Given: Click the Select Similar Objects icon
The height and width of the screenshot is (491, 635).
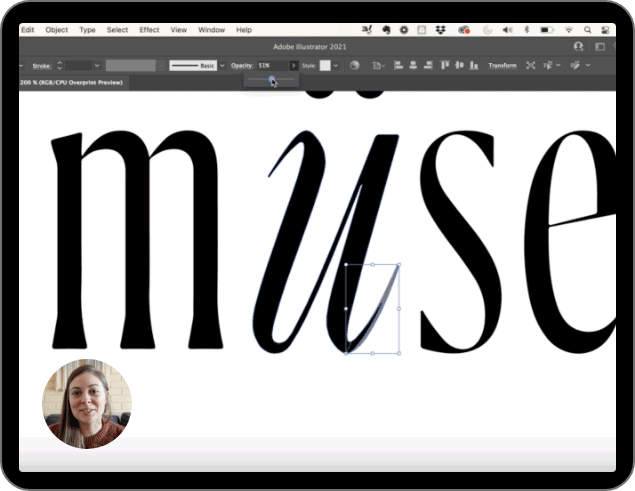Looking at the screenshot, I should (548, 65).
